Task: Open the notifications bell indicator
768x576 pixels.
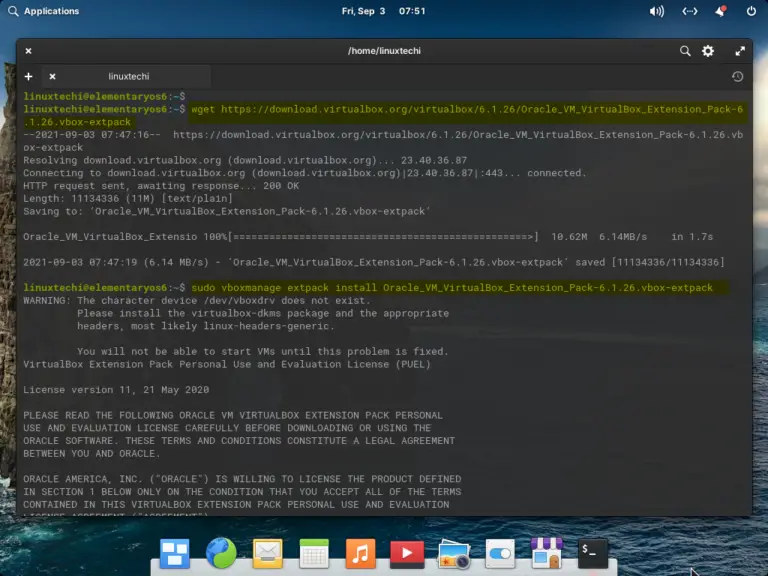Action: point(720,11)
